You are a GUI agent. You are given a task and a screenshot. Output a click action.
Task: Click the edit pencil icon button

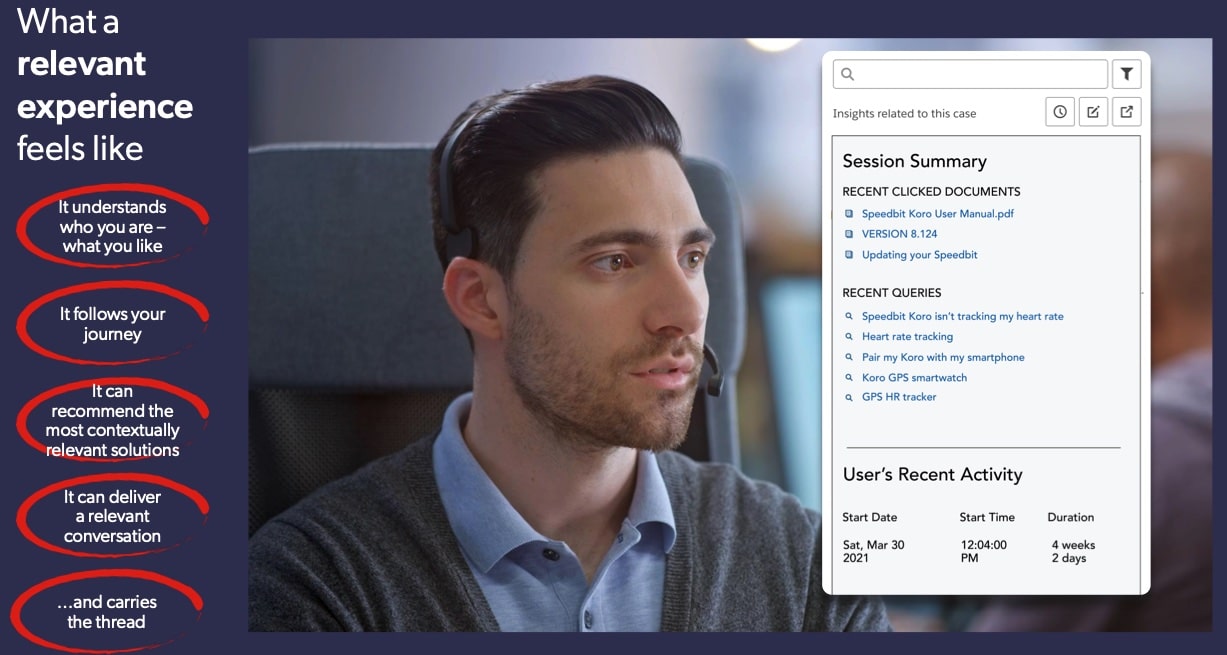tap(1093, 112)
